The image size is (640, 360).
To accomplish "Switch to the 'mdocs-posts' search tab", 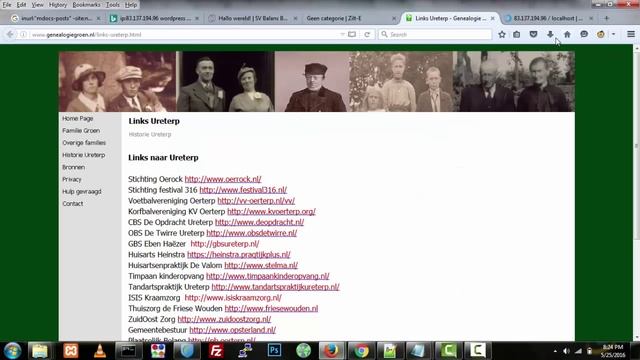I will pyautogui.click(x=56, y=18).
